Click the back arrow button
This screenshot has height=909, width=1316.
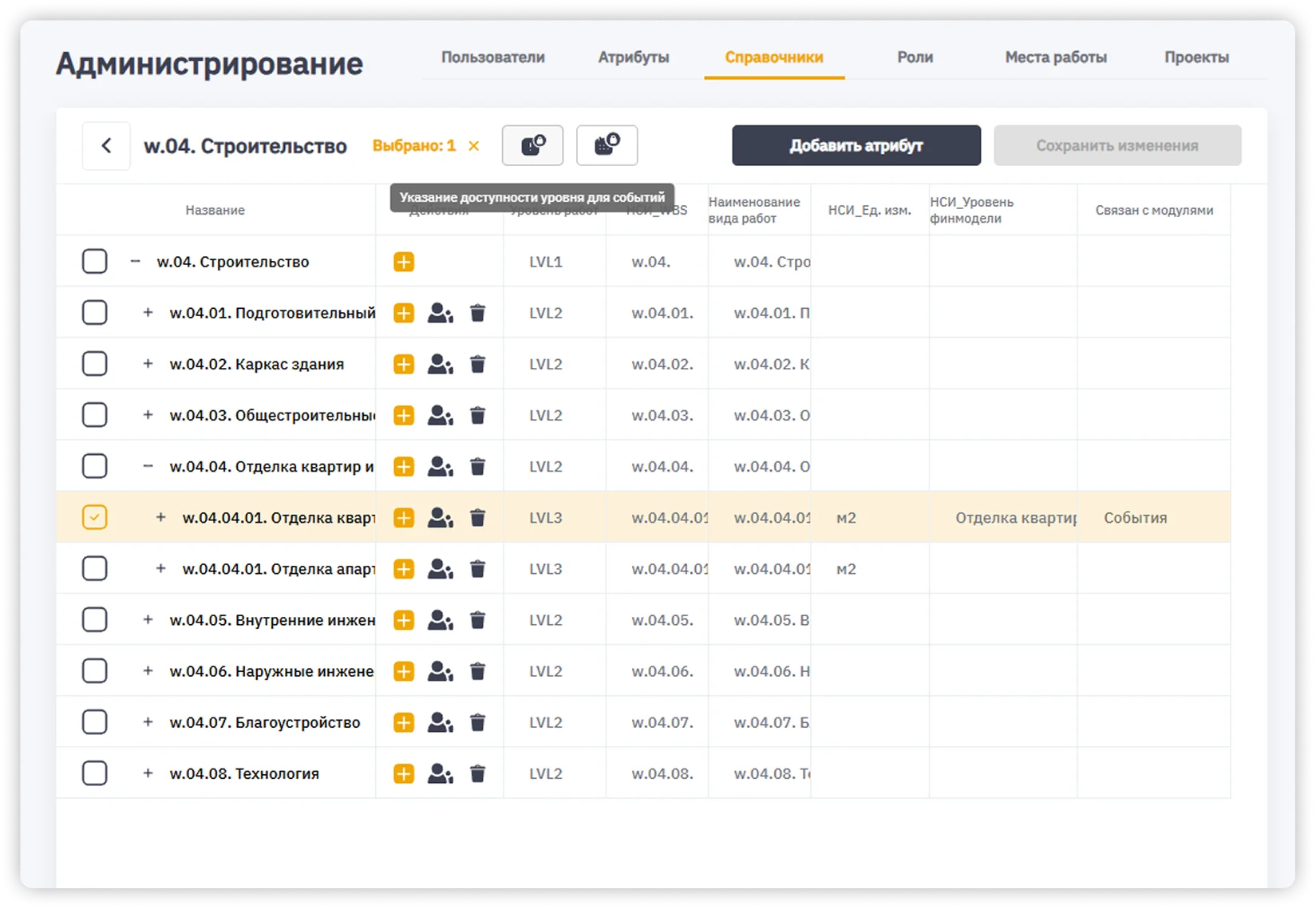pos(106,146)
